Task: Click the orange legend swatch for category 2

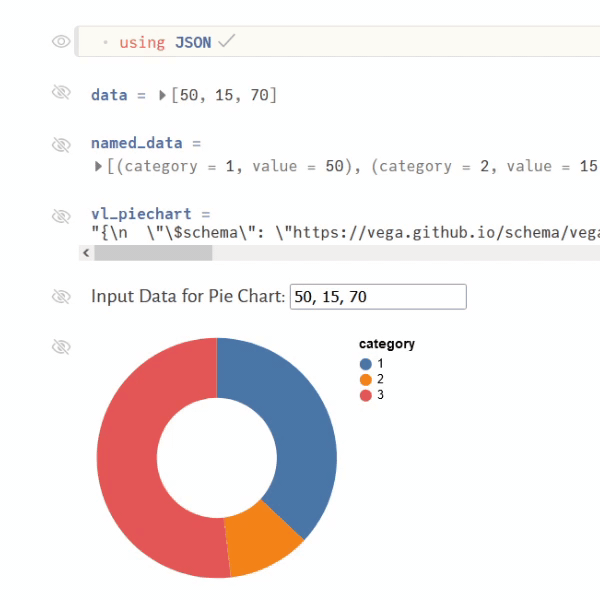Action: coord(366,380)
